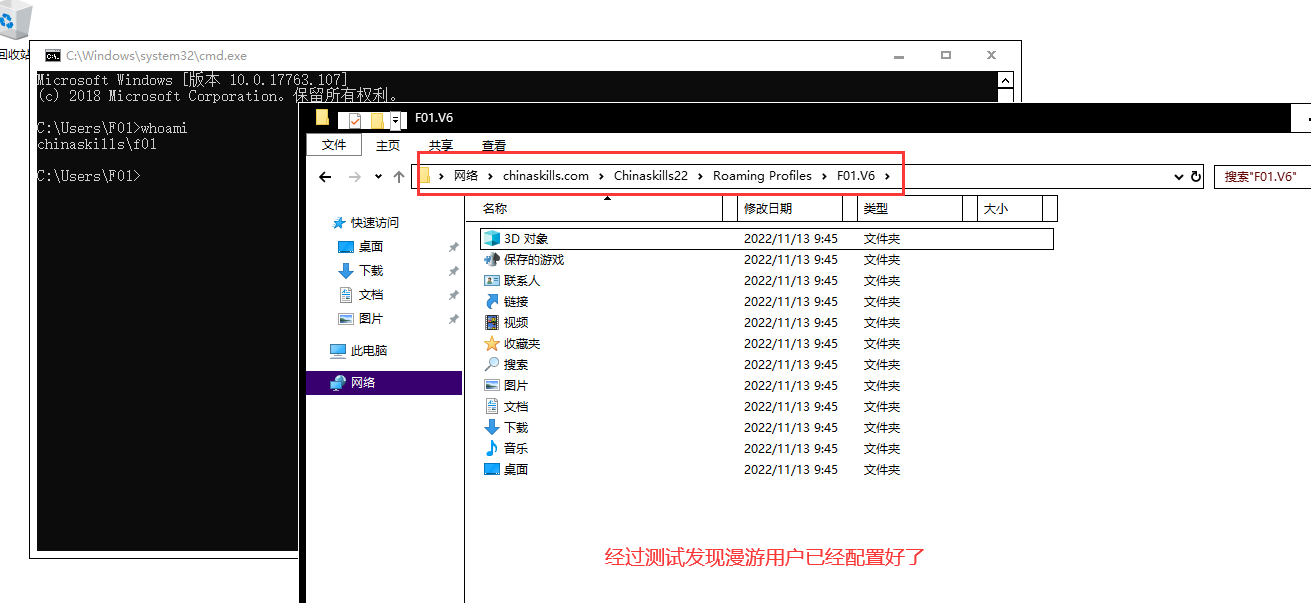Image resolution: width=1311 pixels, height=603 pixels.
Task: Sort by the 名称 column header
Action: [595, 209]
